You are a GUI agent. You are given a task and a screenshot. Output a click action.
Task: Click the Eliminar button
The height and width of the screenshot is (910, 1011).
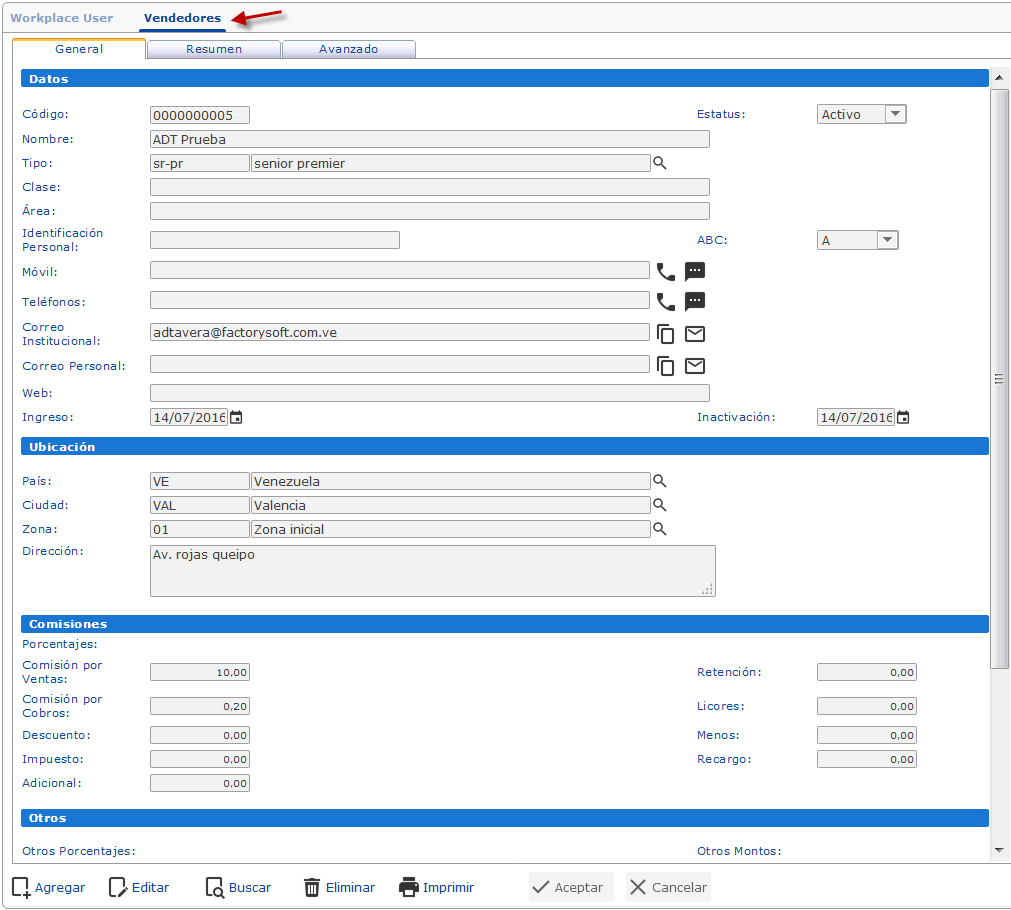tap(339, 887)
